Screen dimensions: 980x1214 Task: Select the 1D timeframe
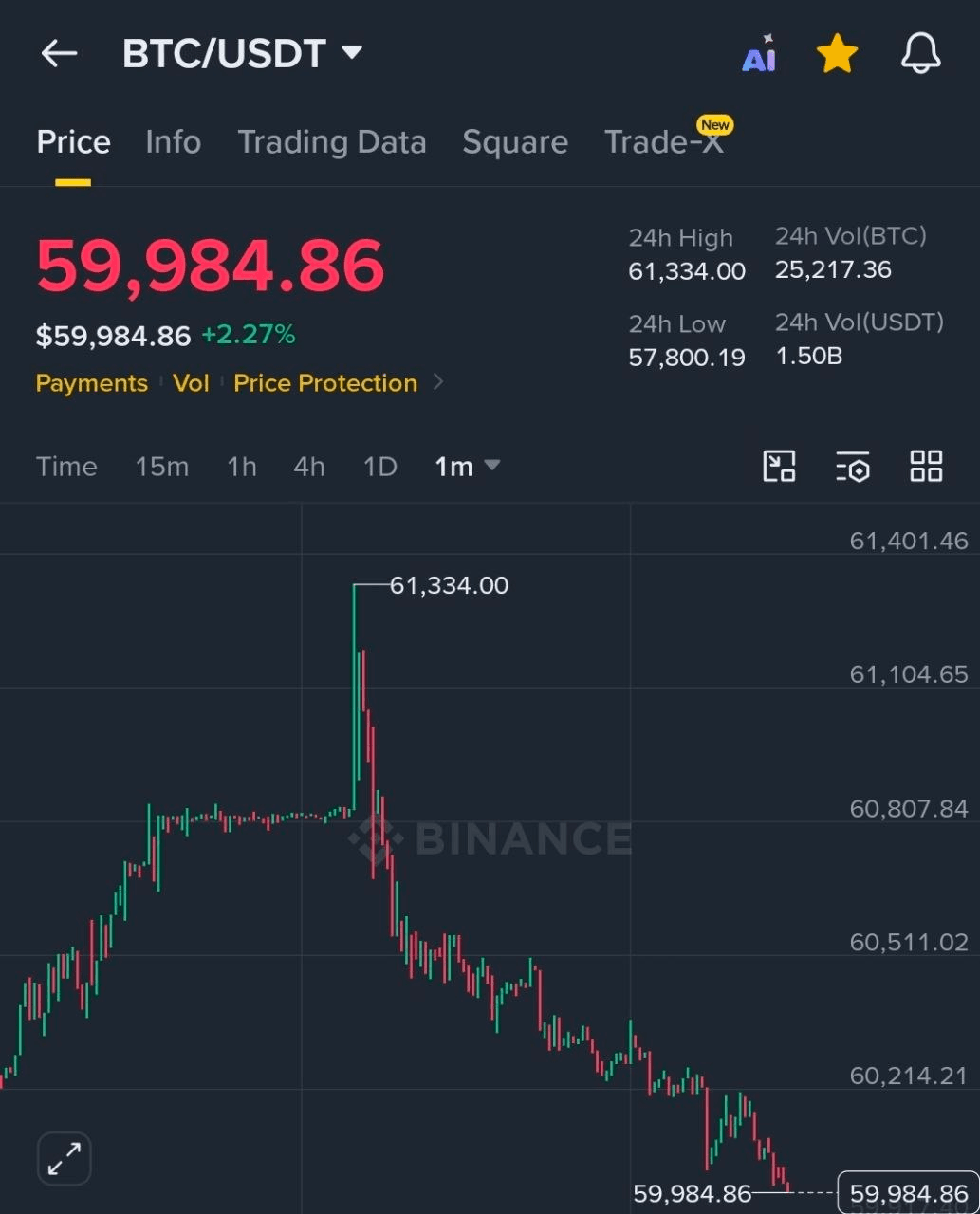(x=379, y=467)
